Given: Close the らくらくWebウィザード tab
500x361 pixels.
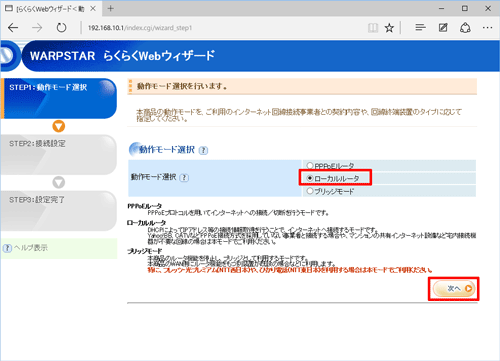Looking at the screenshot, I should pos(93,9).
